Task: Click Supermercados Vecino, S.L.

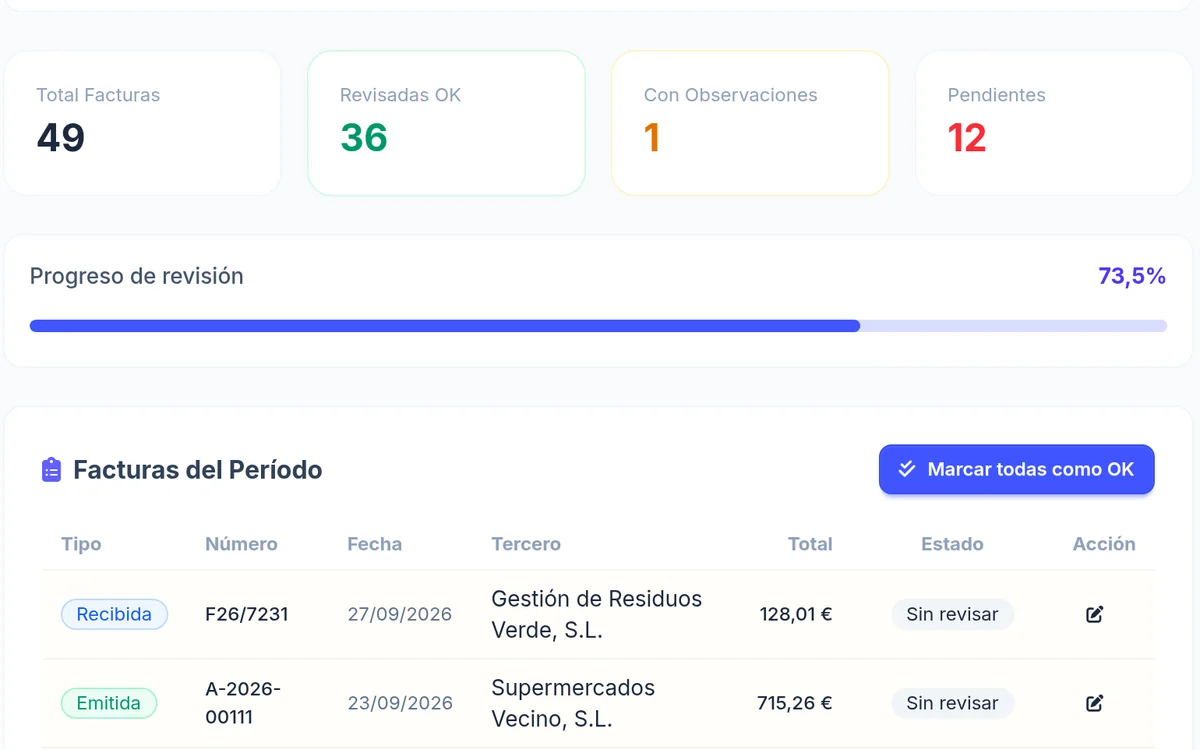Action: (573, 703)
